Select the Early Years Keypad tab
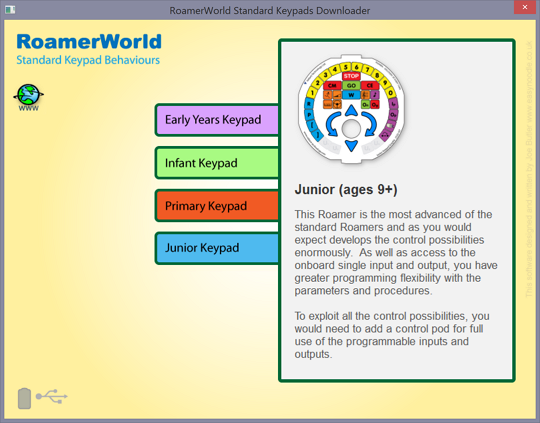This screenshot has height=423, width=540. point(217,120)
